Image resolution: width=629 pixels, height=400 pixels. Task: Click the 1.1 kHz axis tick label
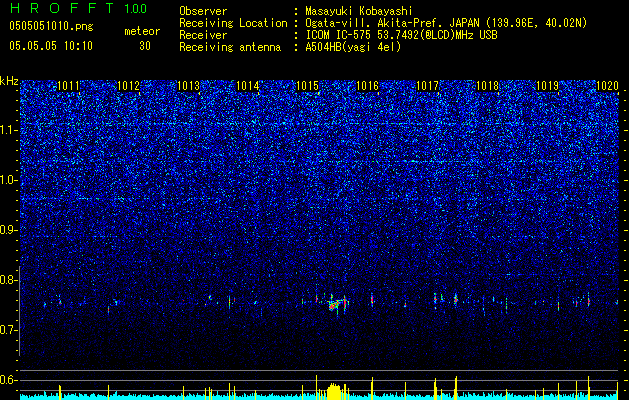[x=9, y=130]
